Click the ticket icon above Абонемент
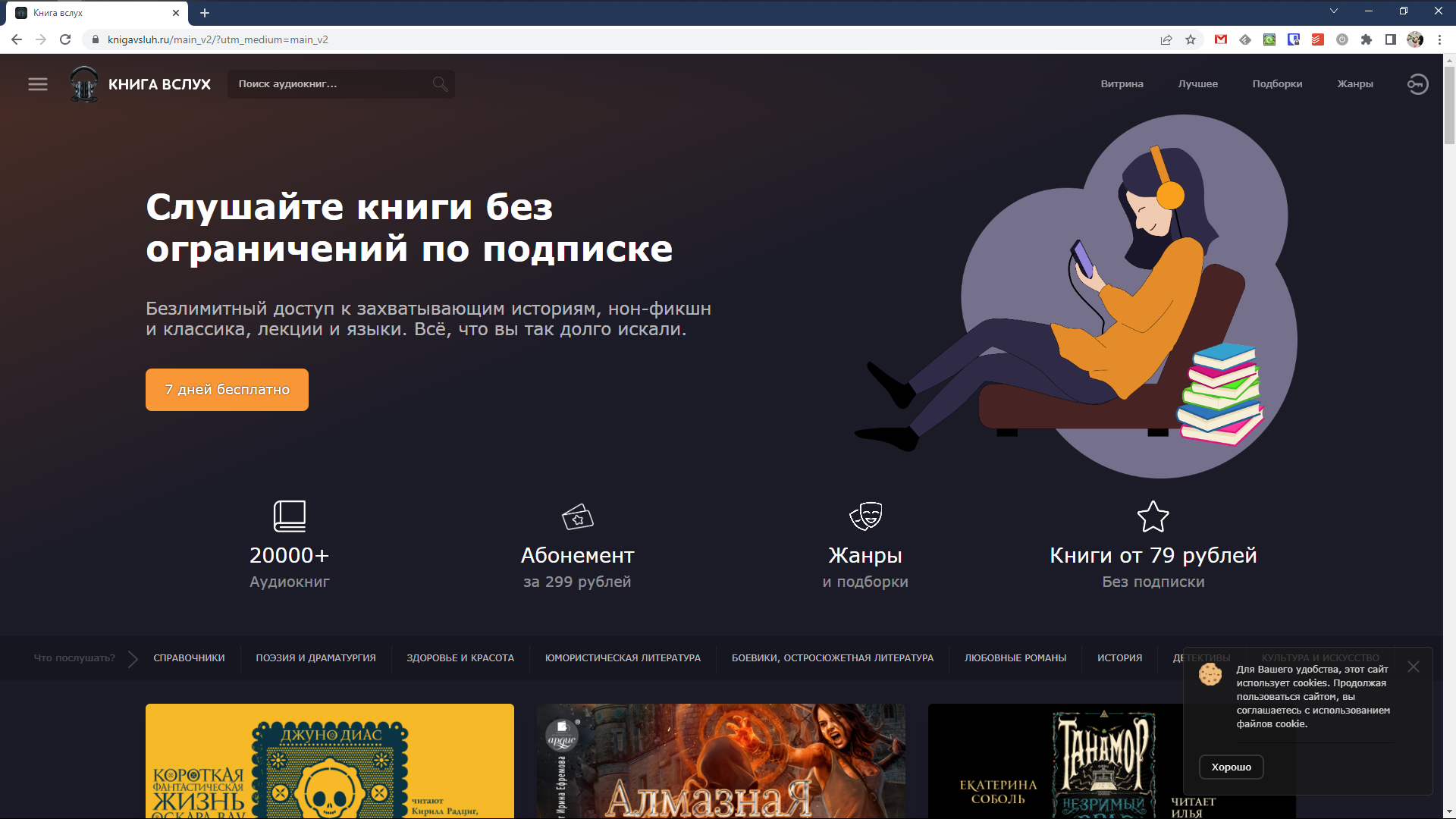This screenshot has width=1456, height=819. point(577,517)
